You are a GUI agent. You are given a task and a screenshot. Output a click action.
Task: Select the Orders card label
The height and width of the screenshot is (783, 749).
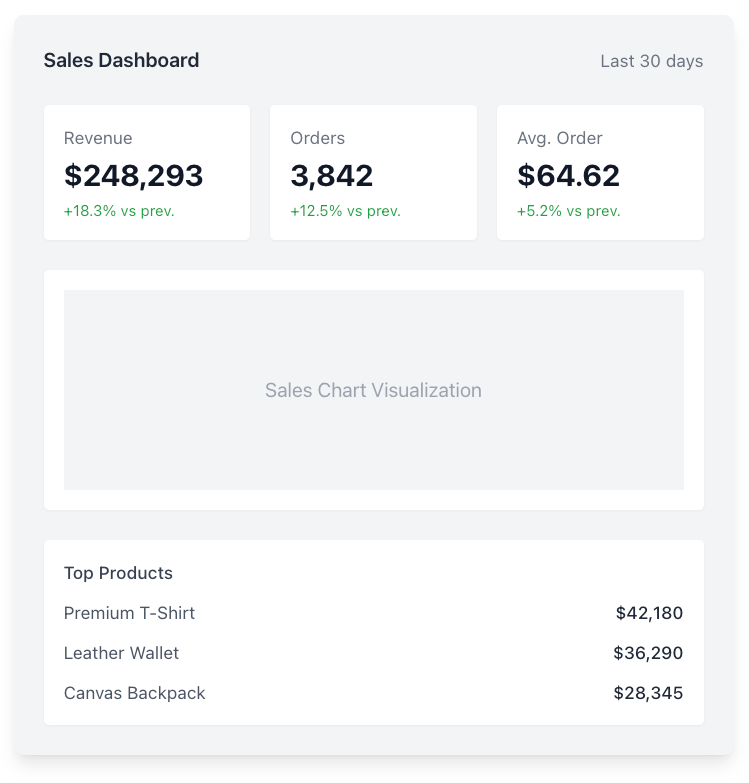317,138
